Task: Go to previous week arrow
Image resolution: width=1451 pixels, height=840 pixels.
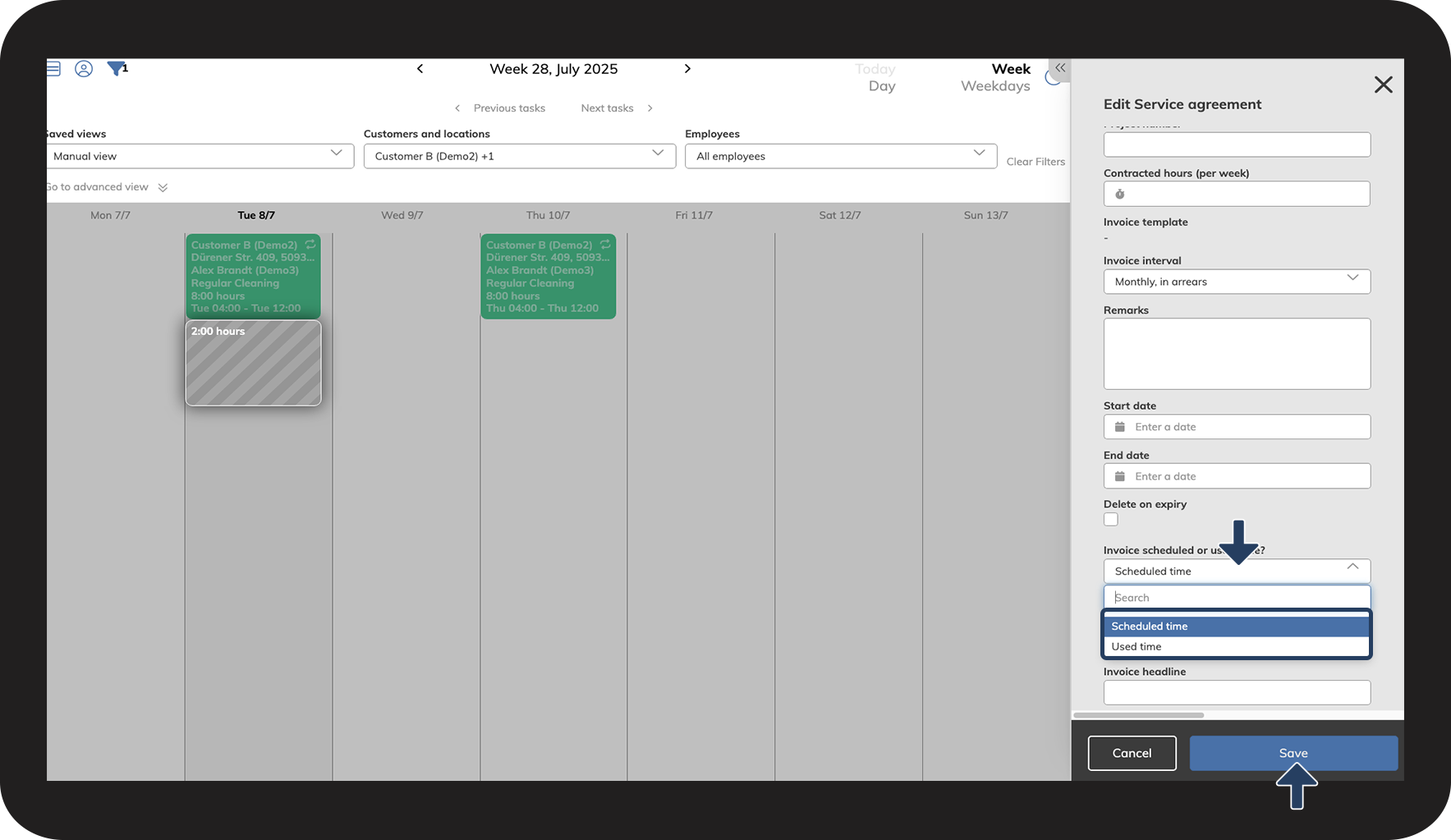Action: [x=420, y=69]
